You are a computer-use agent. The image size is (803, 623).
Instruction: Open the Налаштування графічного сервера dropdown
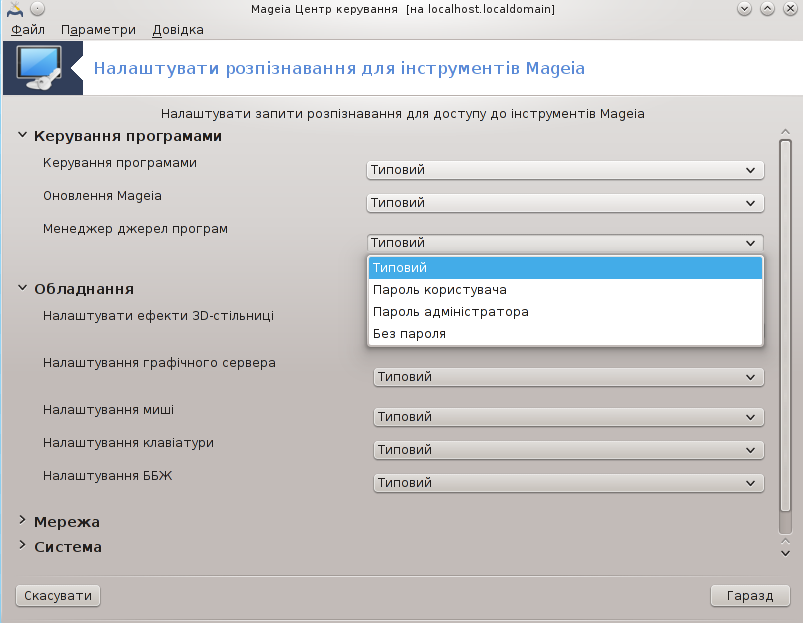568,377
